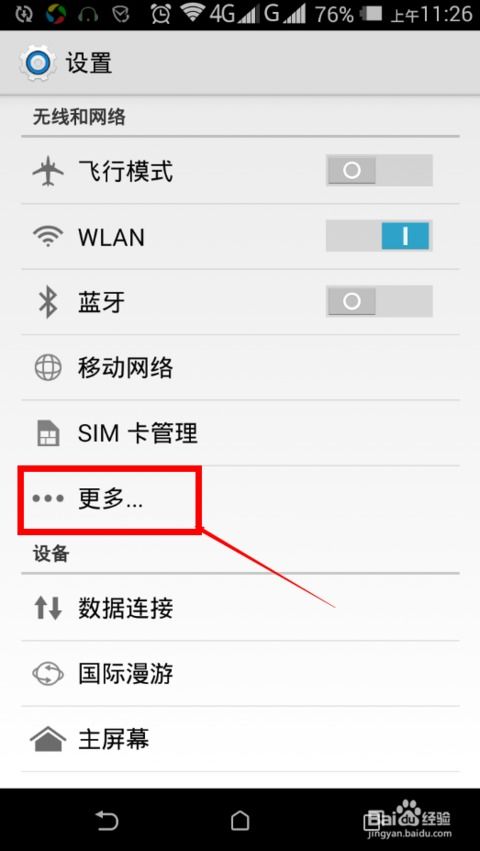Toggle the 飞行模式 airplane mode switch
The width and height of the screenshot is (480, 851).
click(x=379, y=171)
